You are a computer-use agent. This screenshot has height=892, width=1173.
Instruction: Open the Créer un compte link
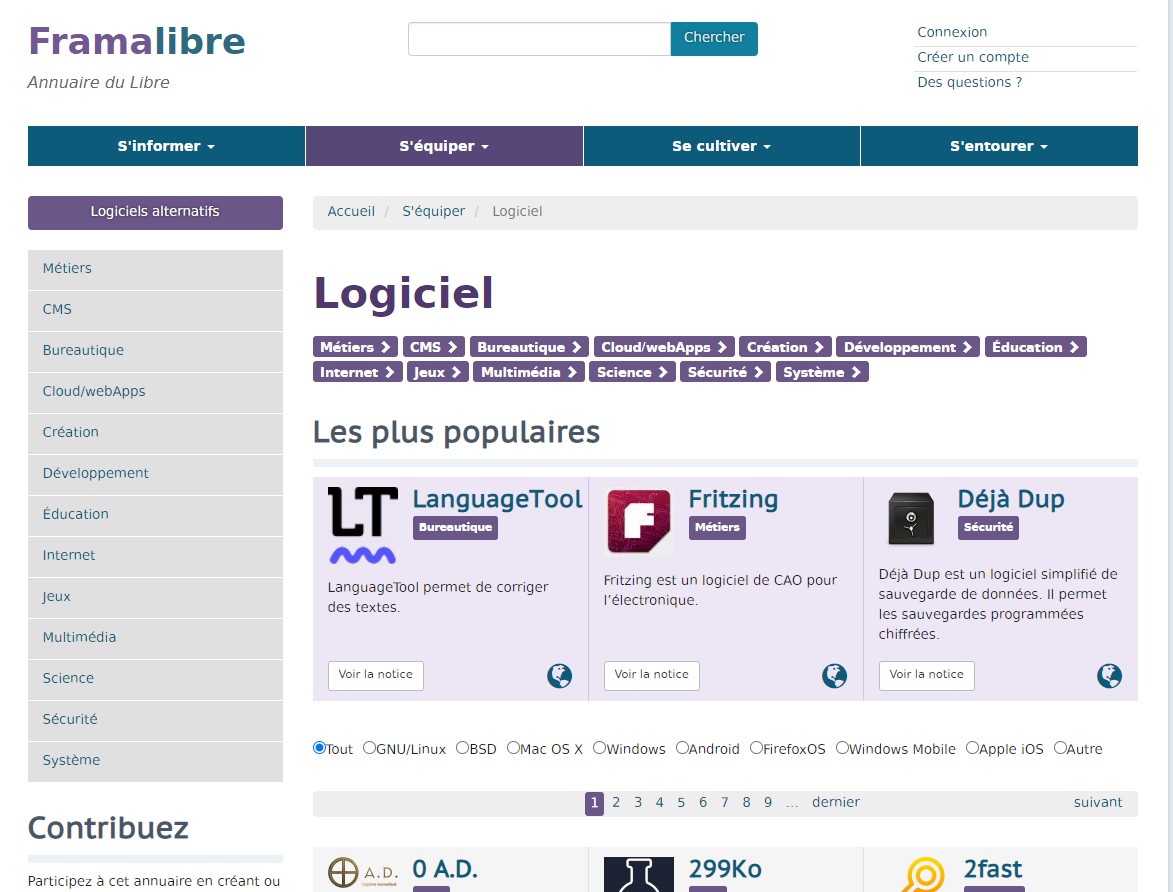(973, 58)
